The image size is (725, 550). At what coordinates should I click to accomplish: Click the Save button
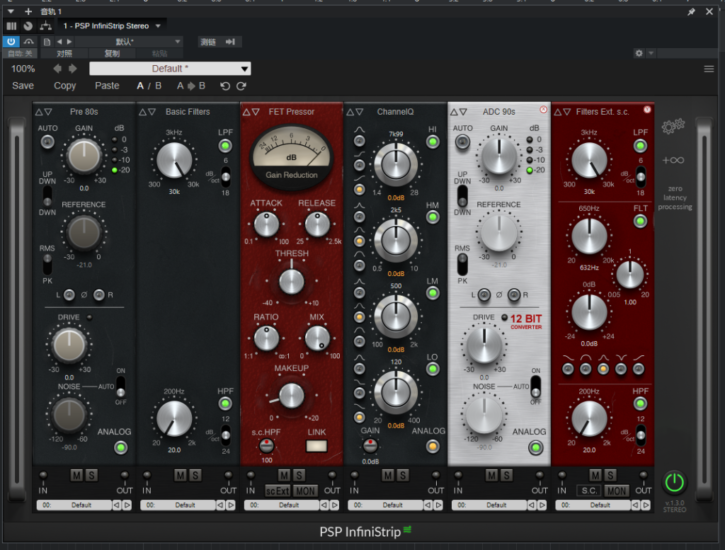click(x=23, y=86)
